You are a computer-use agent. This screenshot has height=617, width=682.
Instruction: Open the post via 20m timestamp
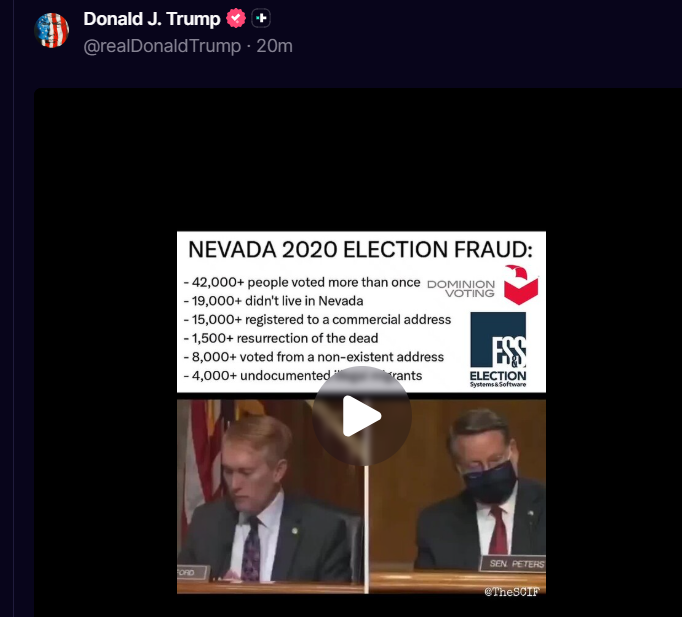click(x=274, y=46)
